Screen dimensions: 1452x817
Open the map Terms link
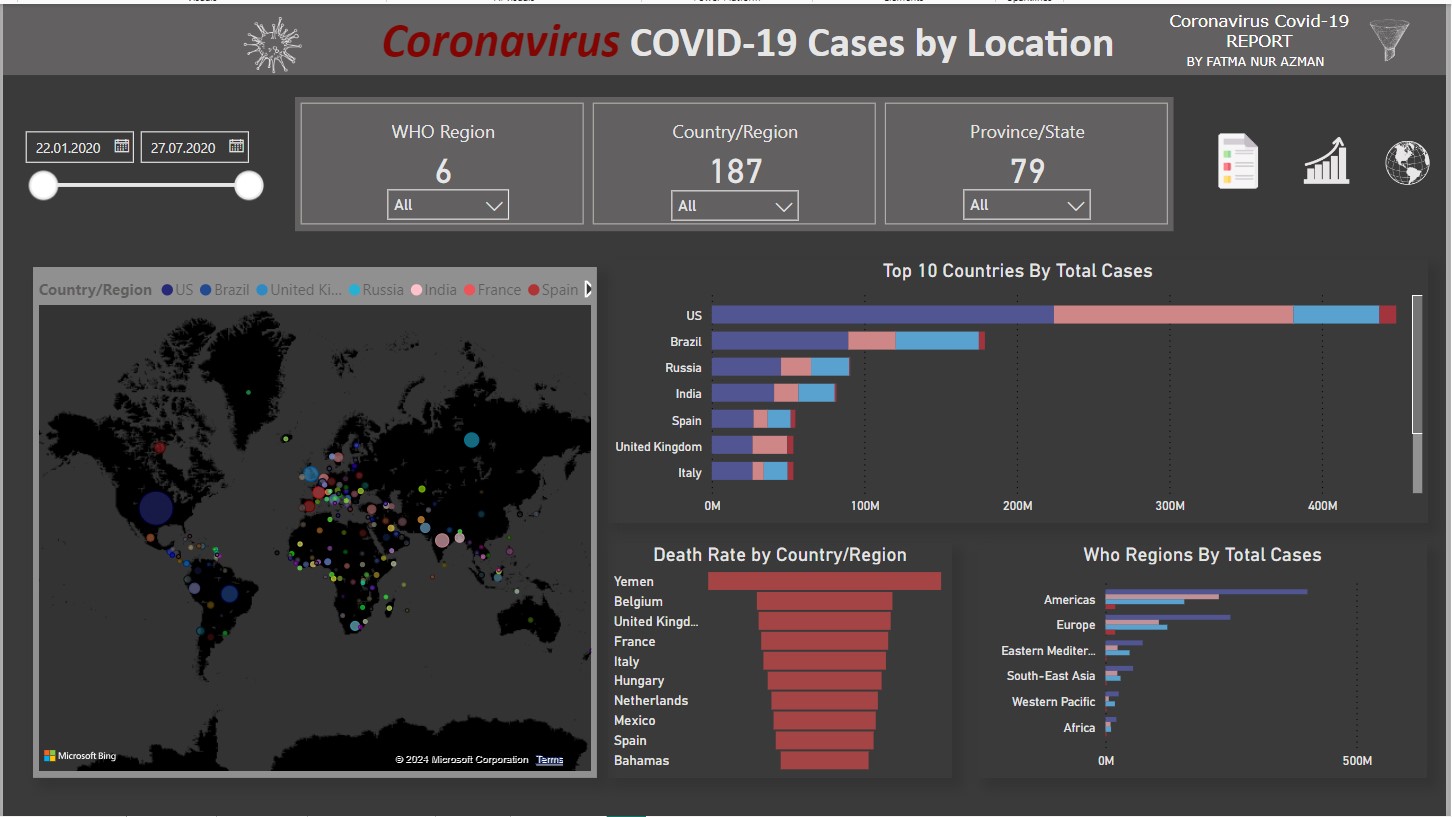click(x=550, y=760)
